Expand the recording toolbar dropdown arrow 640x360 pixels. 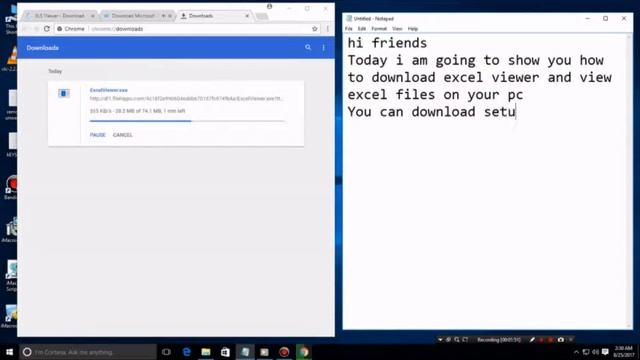[x=440, y=340]
